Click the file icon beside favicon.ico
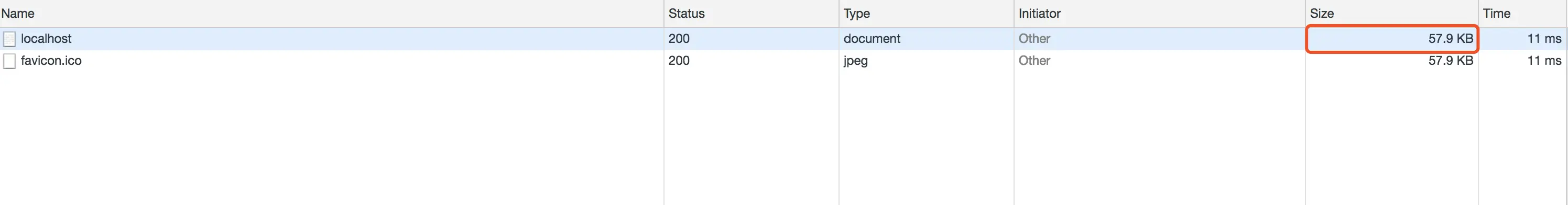The height and width of the screenshot is (205, 1568). tap(9, 61)
